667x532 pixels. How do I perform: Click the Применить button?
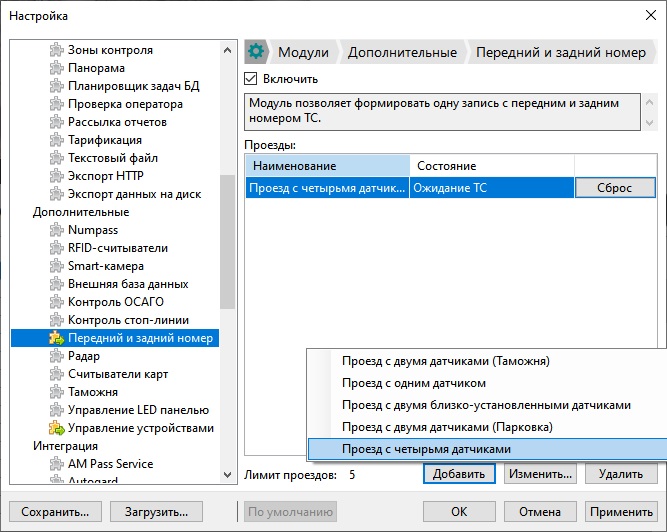pos(621,512)
